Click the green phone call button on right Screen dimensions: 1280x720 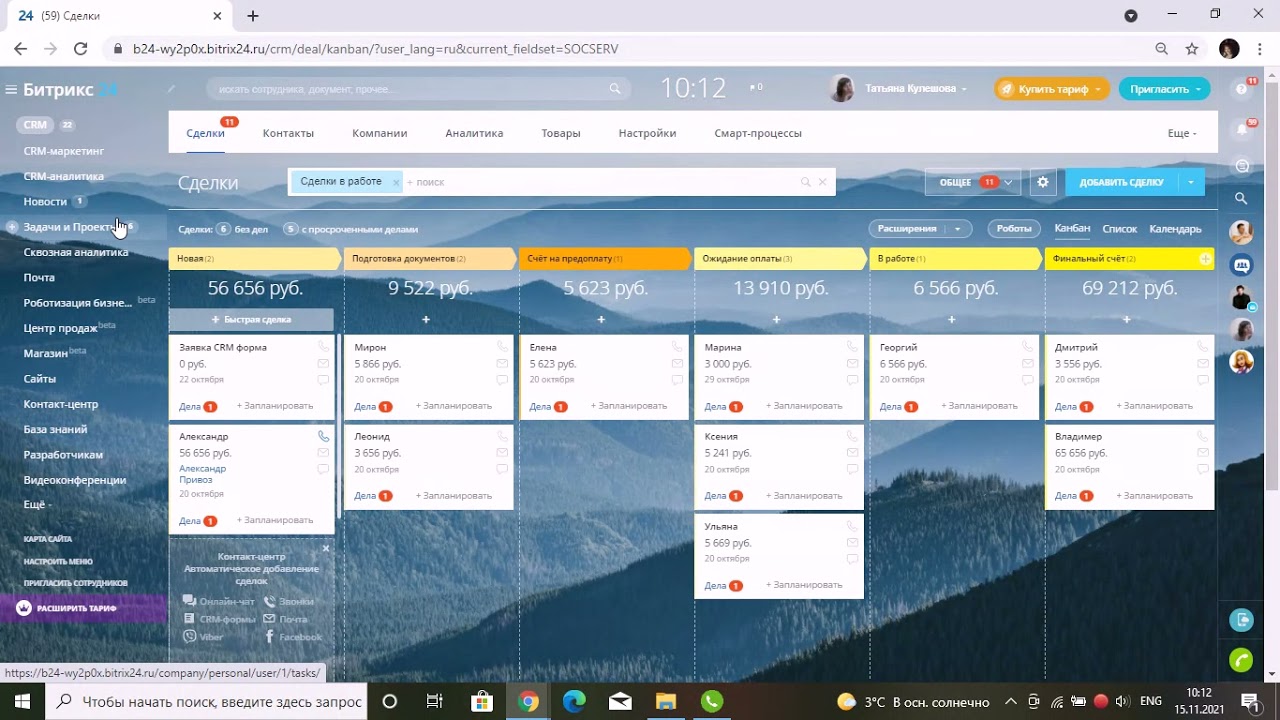[x=1241, y=660]
